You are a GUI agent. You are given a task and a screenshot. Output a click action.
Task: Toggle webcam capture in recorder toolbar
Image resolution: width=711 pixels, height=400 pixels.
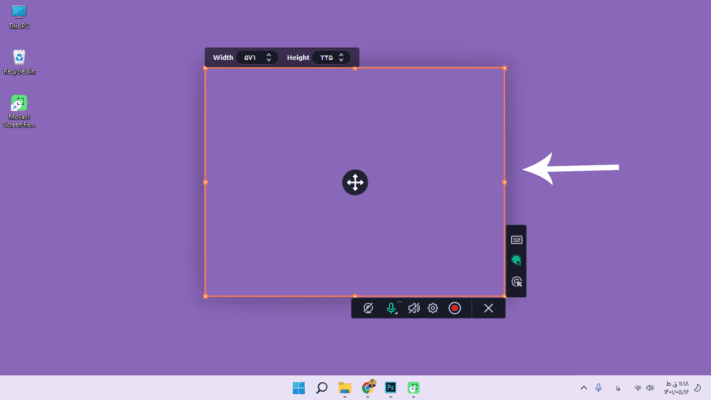(x=369, y=308)
